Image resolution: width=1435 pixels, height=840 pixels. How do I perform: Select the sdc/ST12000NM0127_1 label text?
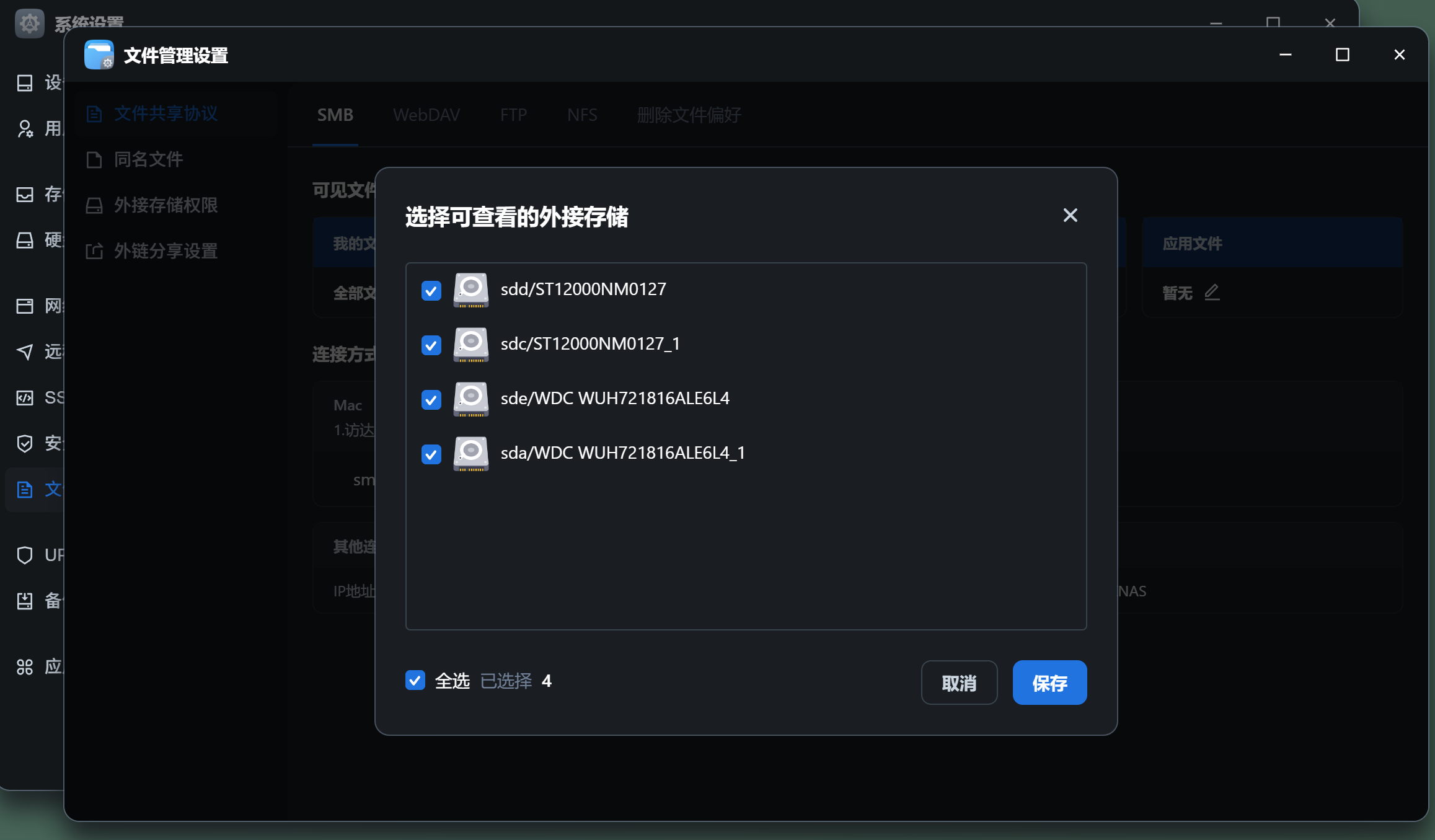pos(590,343)
